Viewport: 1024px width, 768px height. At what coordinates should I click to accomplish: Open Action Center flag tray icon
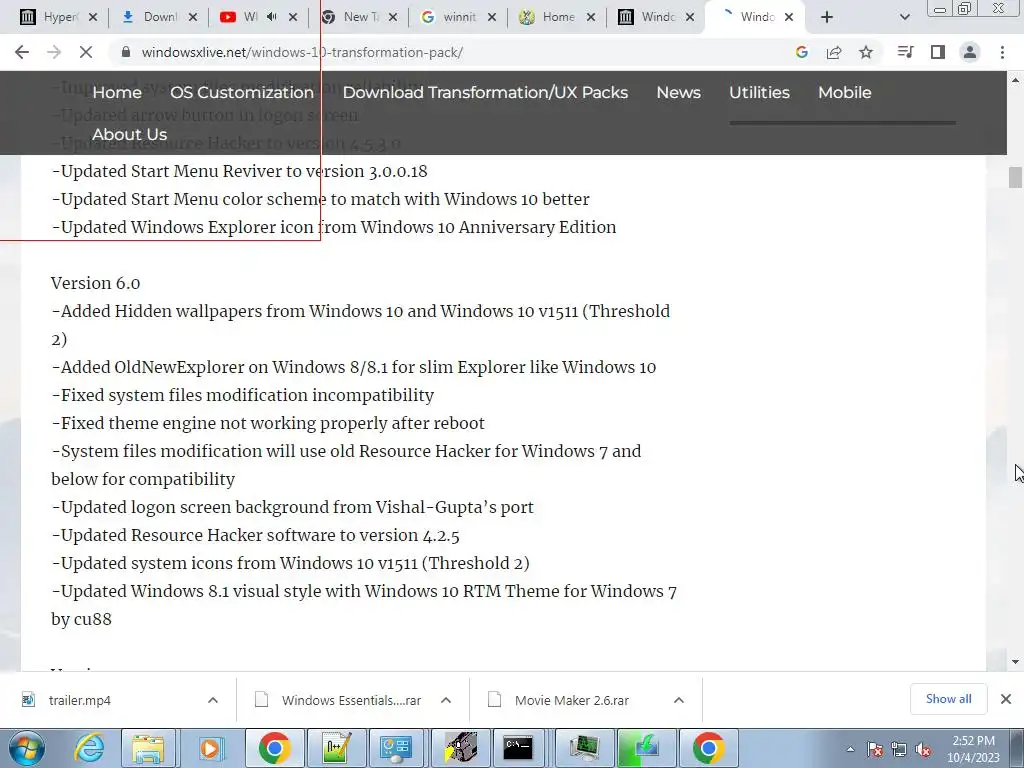click(x=875, y=749)
